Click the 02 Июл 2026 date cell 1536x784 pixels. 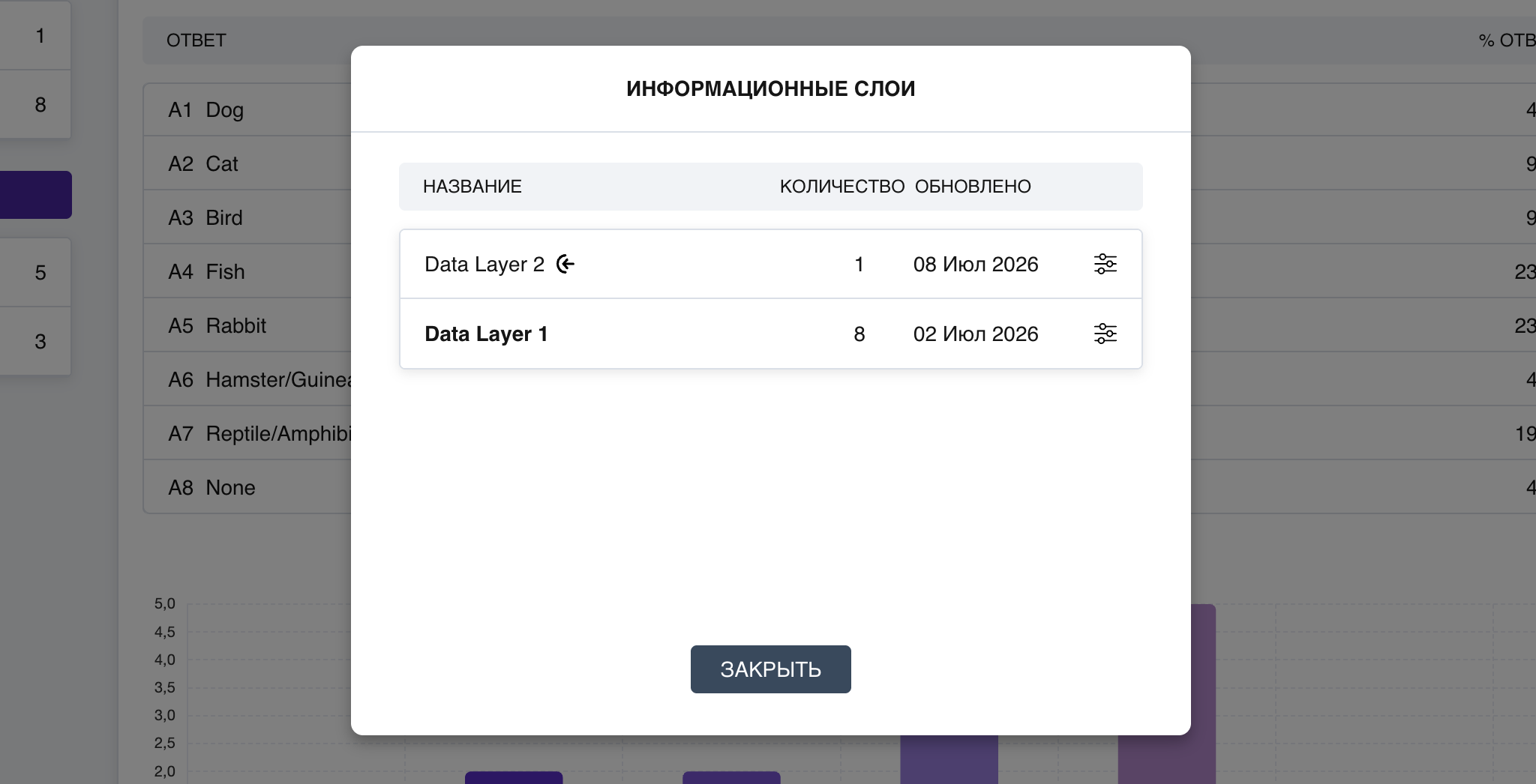[976, 334]
